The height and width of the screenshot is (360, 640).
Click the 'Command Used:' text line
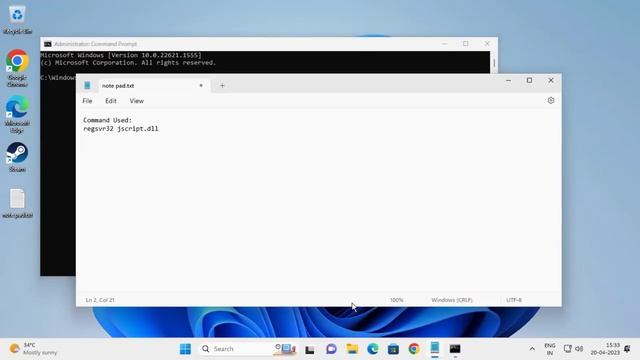[107, 120]
